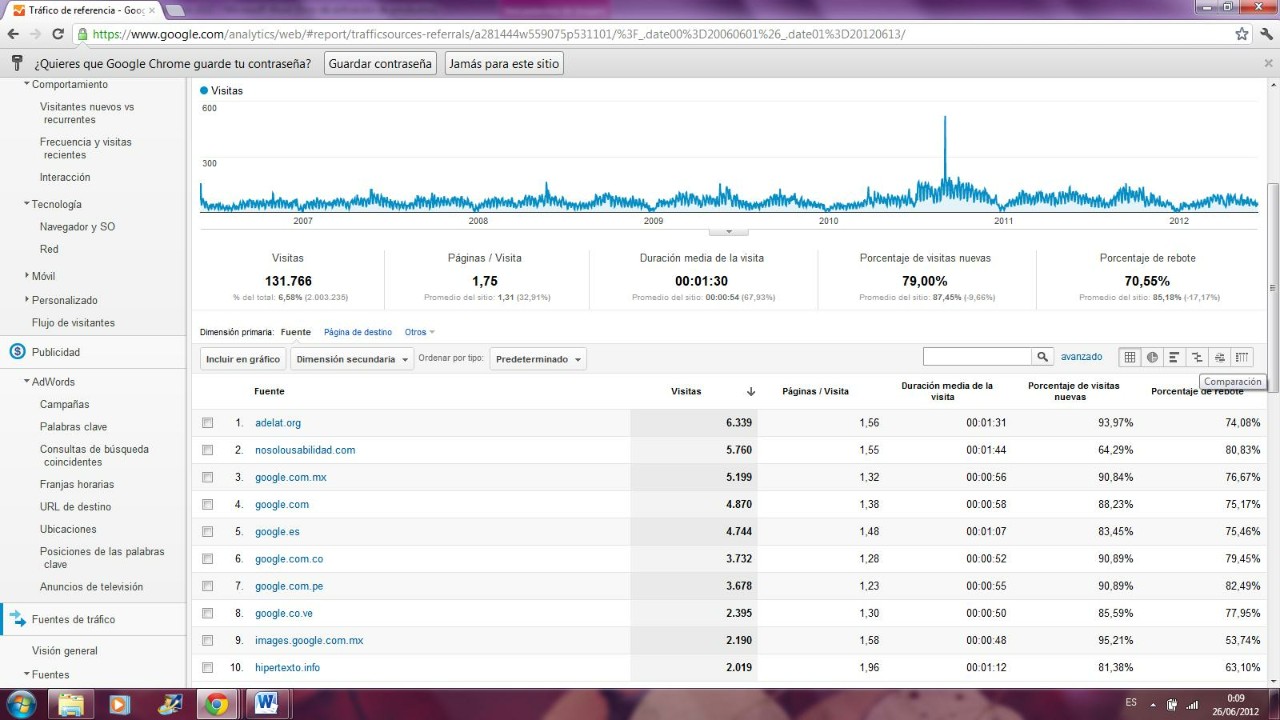Select the hipertexto.info row checkbox
1280x720 pixels.
(x=208, y=667)
